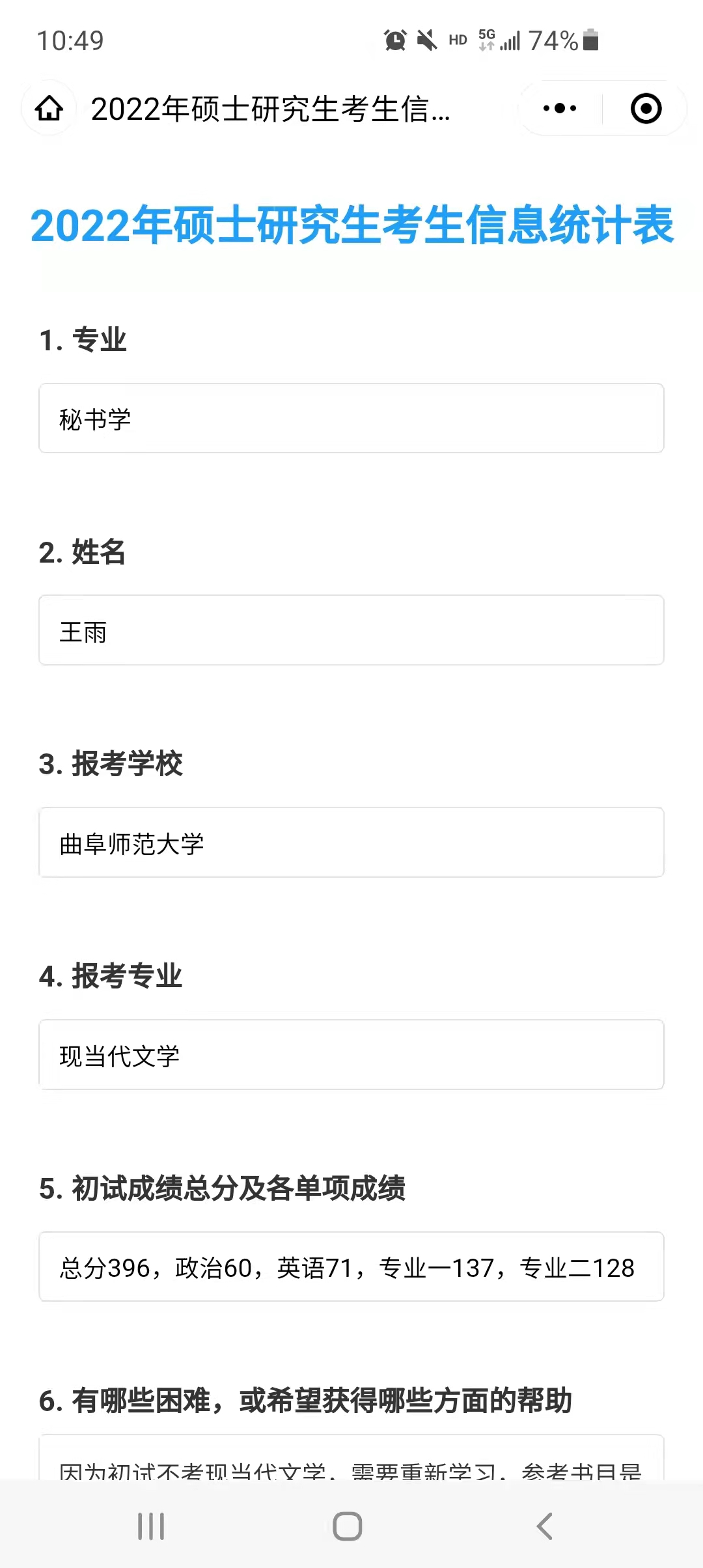Viewport: 703px width, 1568px height.
Task: Close mini program with circle target icon
Action: point(646,109)
